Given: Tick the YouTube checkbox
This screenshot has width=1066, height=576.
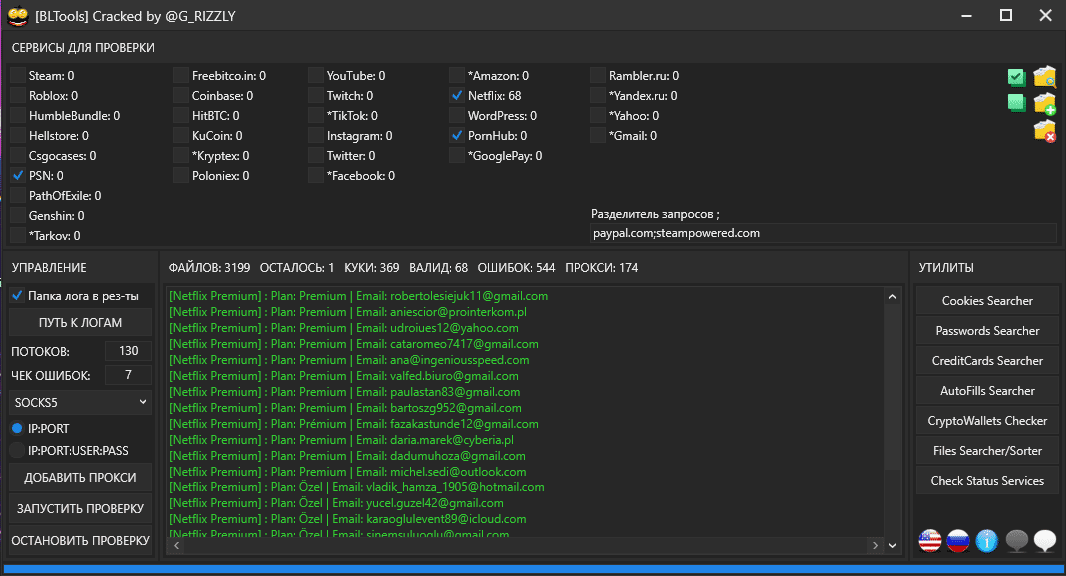Looking at the screenshot, I should [x=315, y=75].
